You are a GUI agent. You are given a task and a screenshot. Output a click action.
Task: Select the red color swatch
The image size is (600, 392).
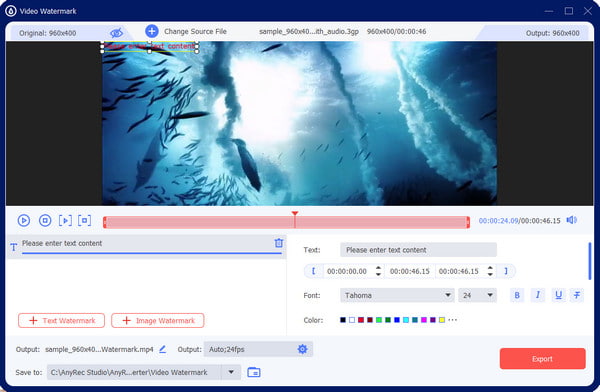click(x=361, y=320)
